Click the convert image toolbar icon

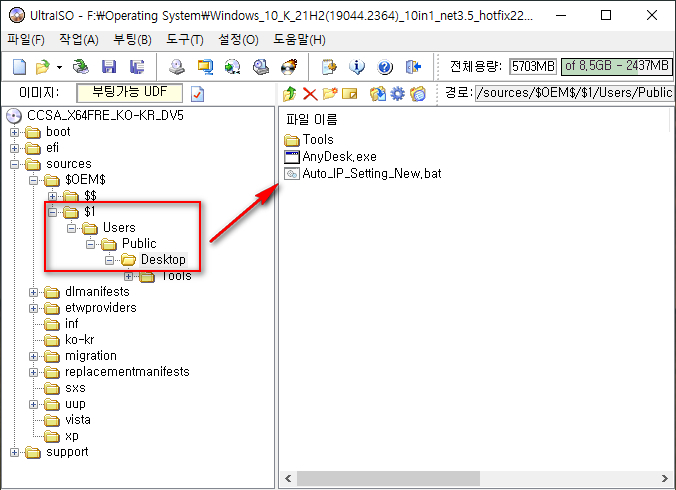pos(233,67)
